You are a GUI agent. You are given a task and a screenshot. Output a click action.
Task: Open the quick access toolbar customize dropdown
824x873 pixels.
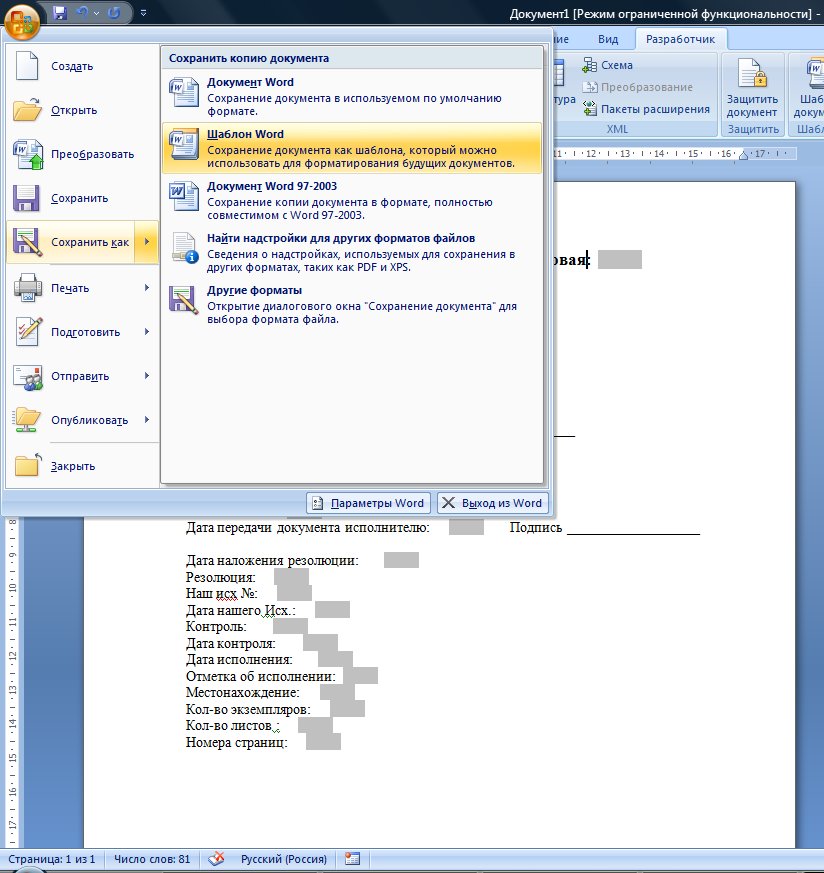(143, 12)
